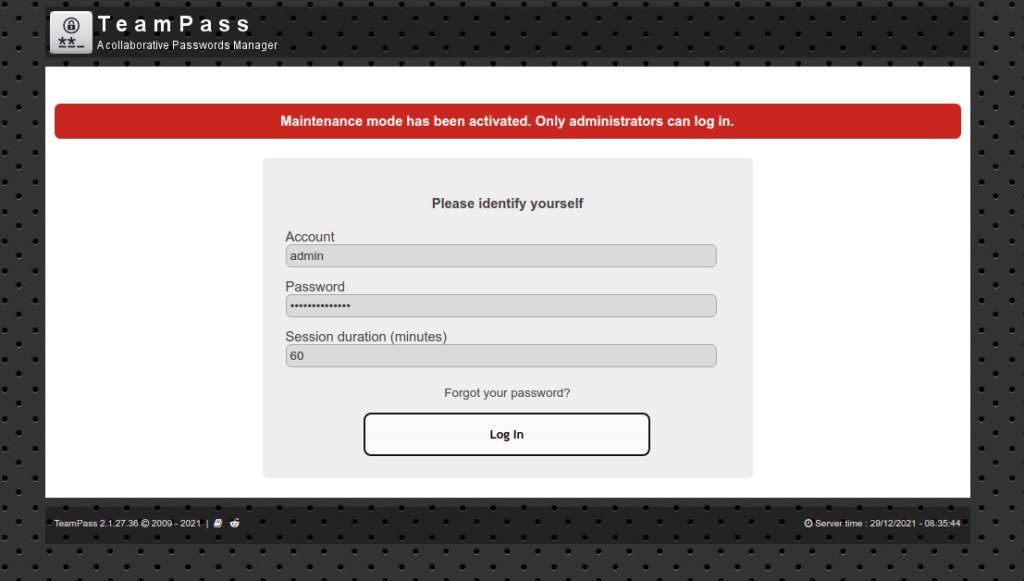Click the TeamPass title text in header

tap(174, 24)
